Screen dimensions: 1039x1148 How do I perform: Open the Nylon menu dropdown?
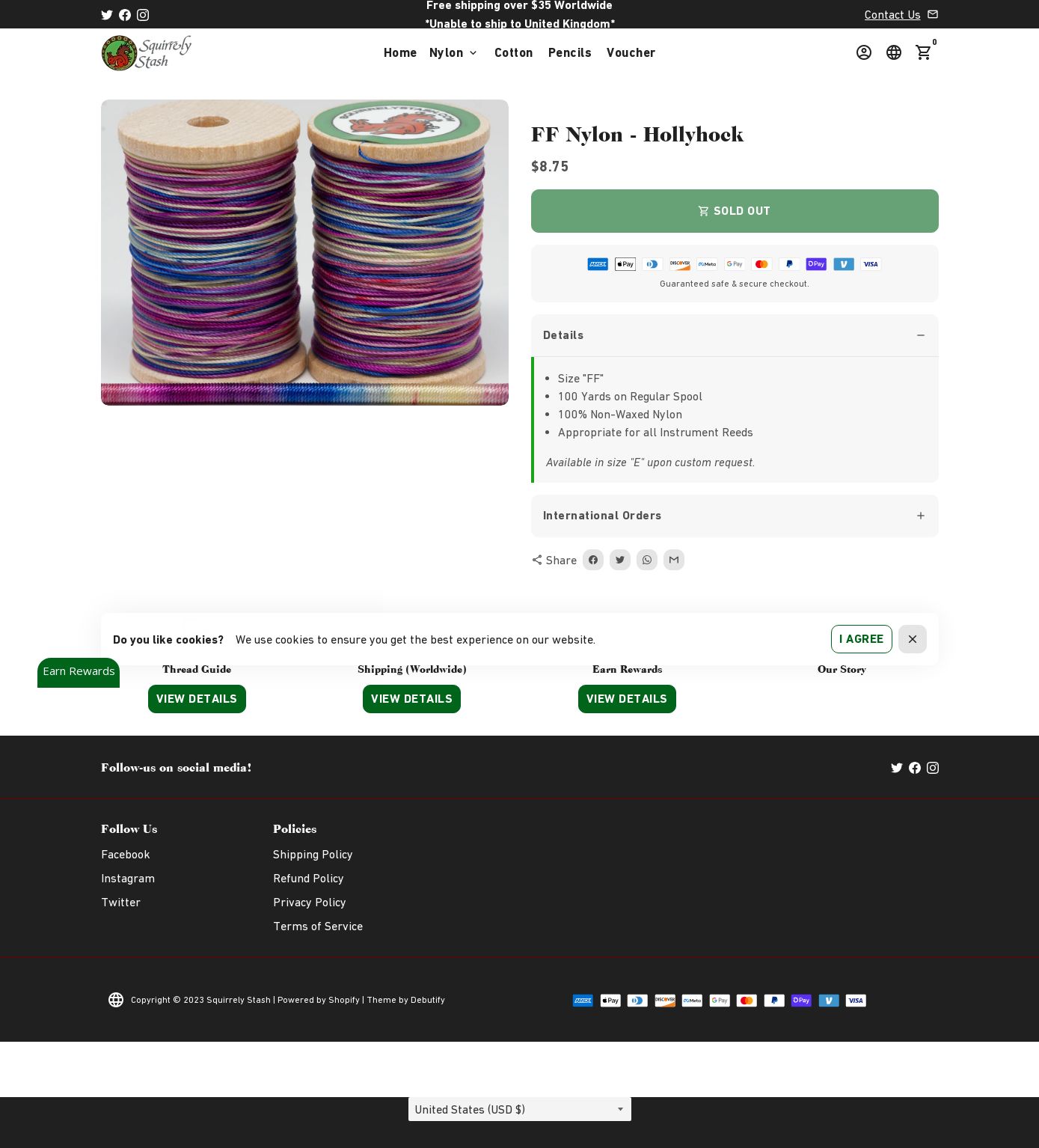[x=453, y=52]
